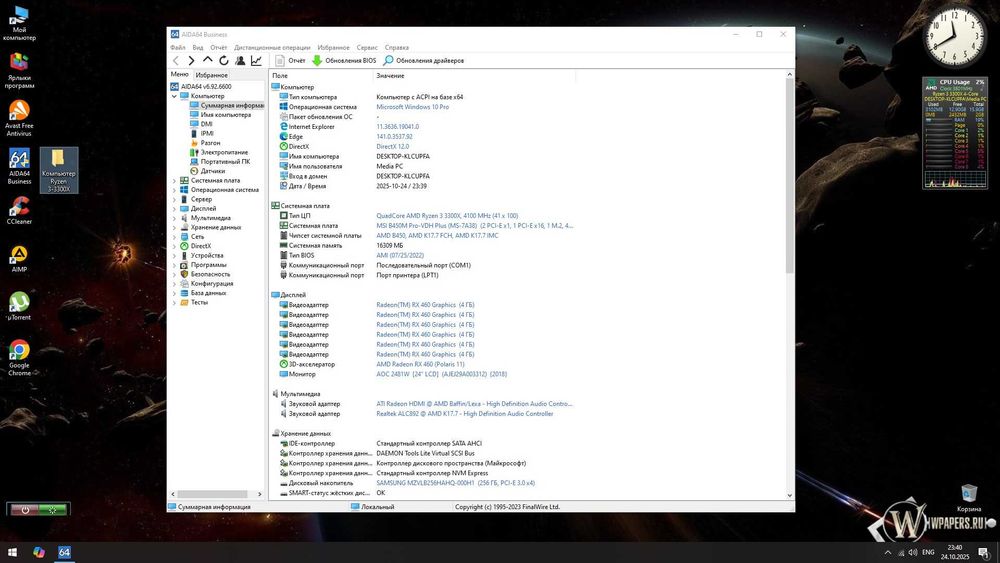This screenshot has height=563, width=1000.
Task: Expand the DirectX tree node
Action: point(174,246)
